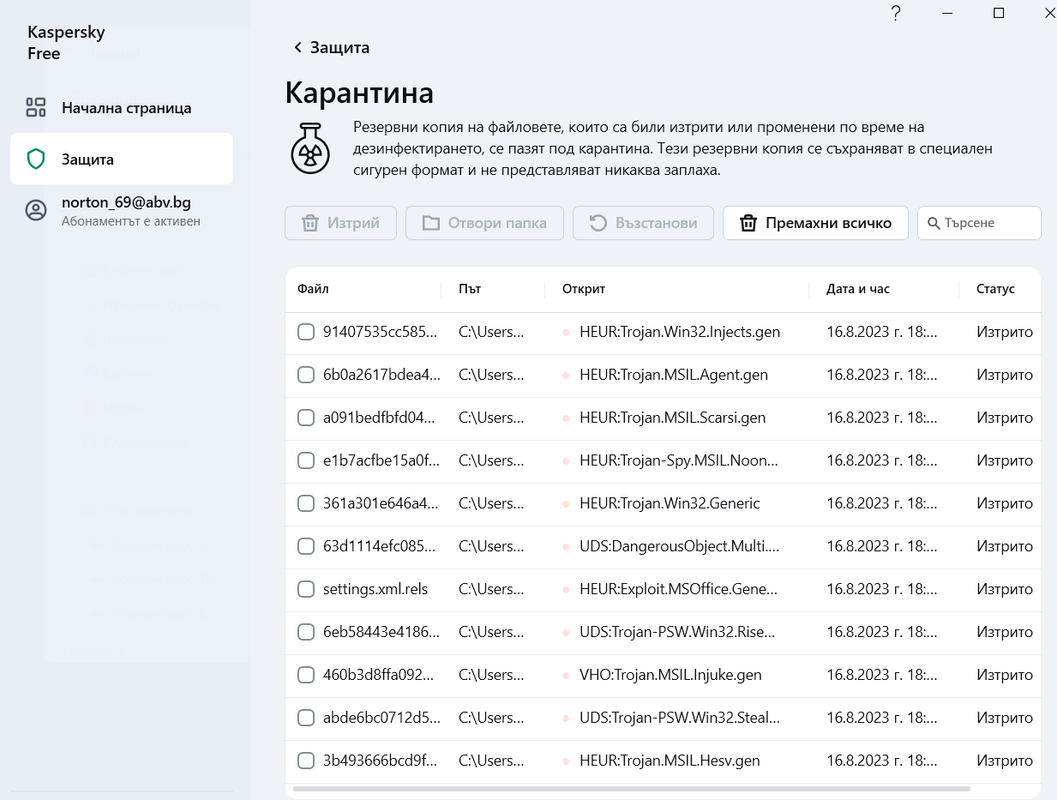Tick checkbox for 361a301e646a4... file
This screenshot has height=800, width=1057.
[x=306, y=503]
